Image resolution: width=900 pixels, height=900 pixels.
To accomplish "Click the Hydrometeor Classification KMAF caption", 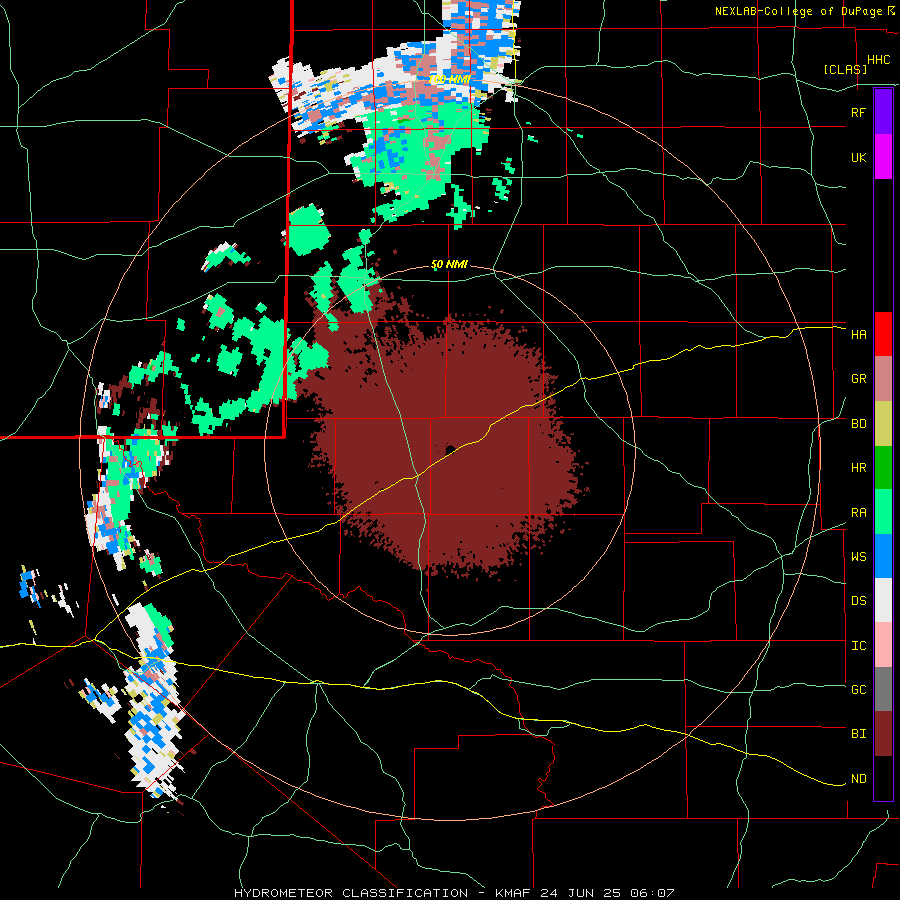I will (x=454, y=893).
